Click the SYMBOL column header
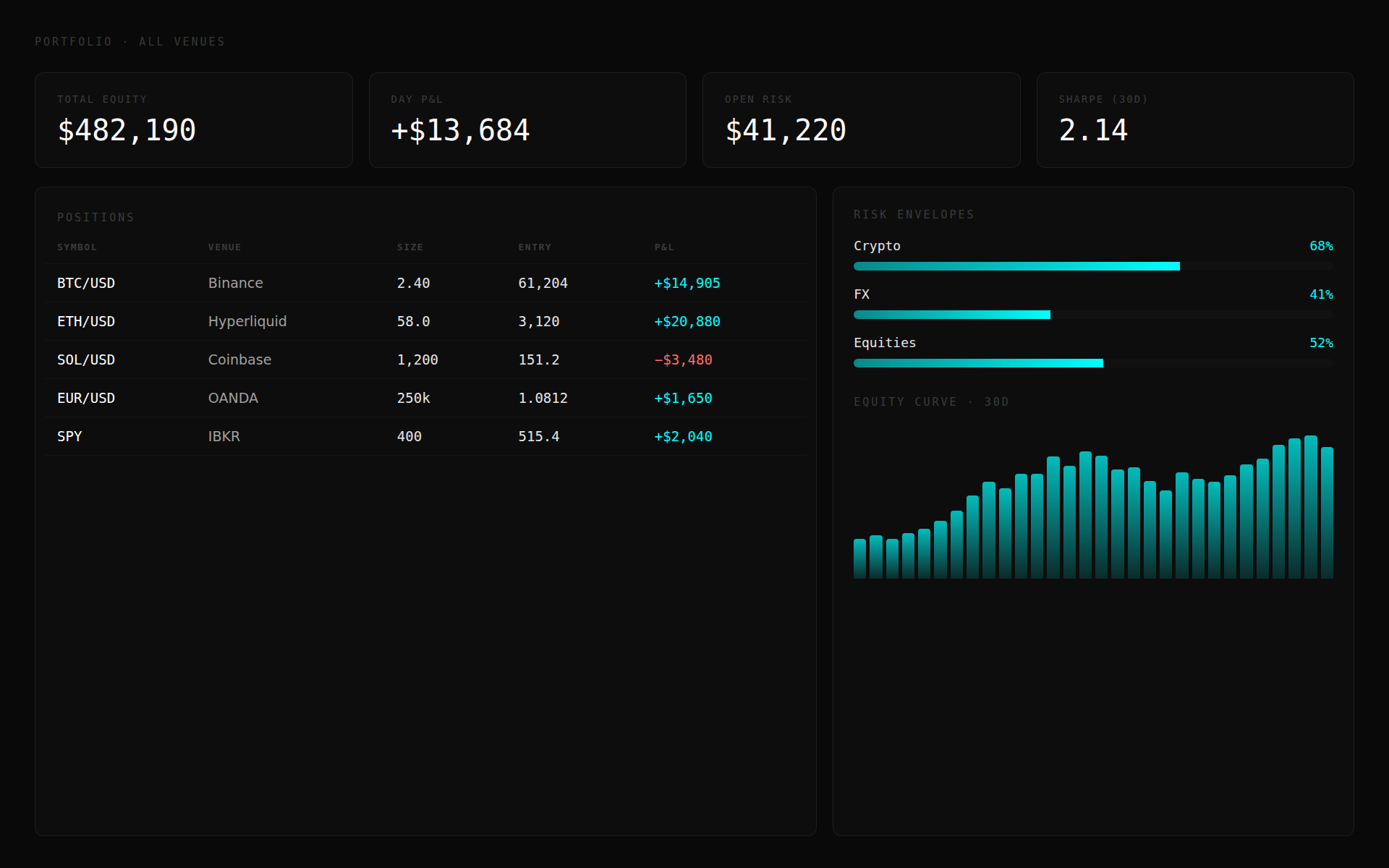1389x868 pixels. coord(77,247)
